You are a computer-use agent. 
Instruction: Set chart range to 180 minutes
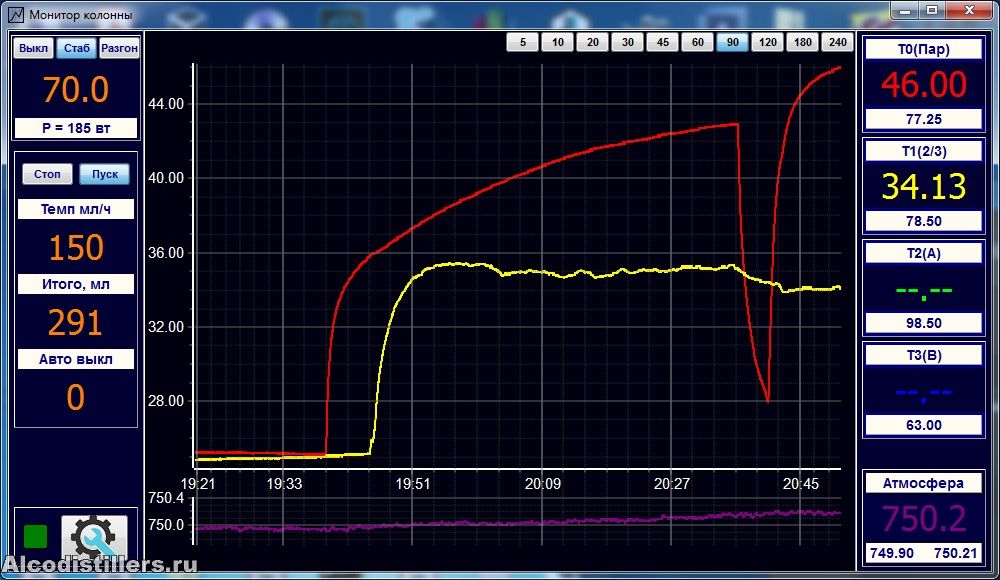pos(803,42)
